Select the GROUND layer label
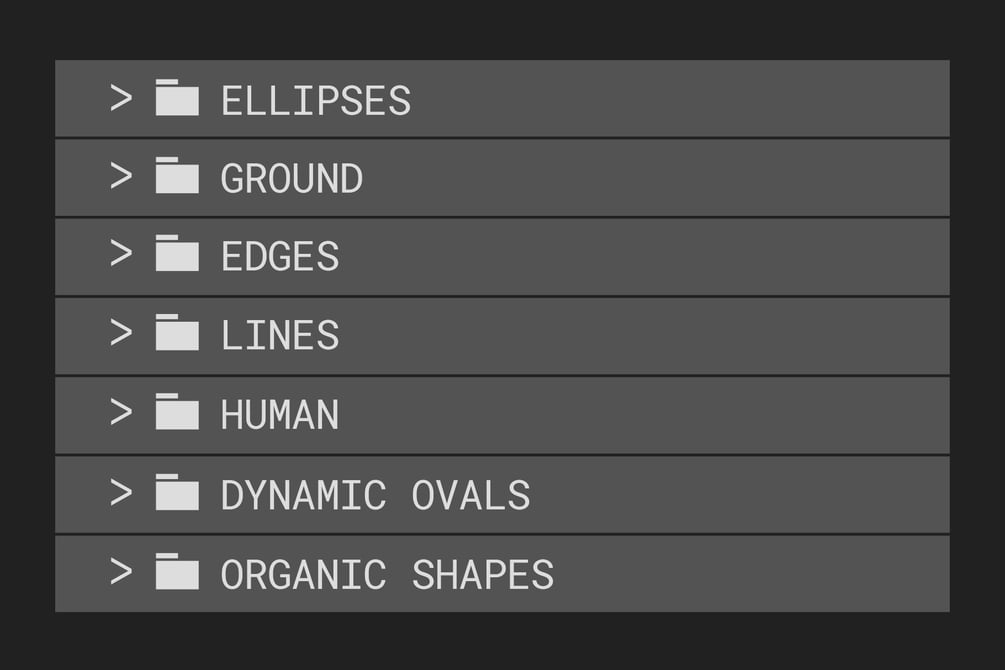 291,179
